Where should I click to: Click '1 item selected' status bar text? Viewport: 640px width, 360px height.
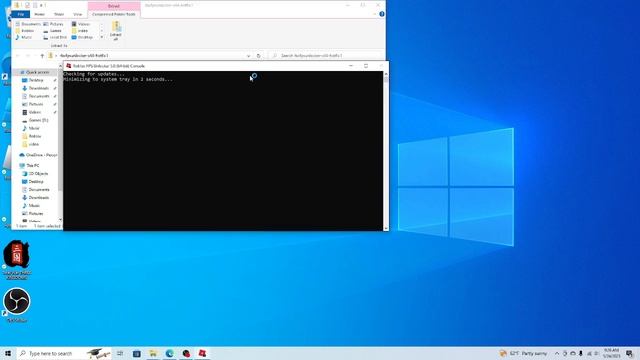[x=47, y=226]
